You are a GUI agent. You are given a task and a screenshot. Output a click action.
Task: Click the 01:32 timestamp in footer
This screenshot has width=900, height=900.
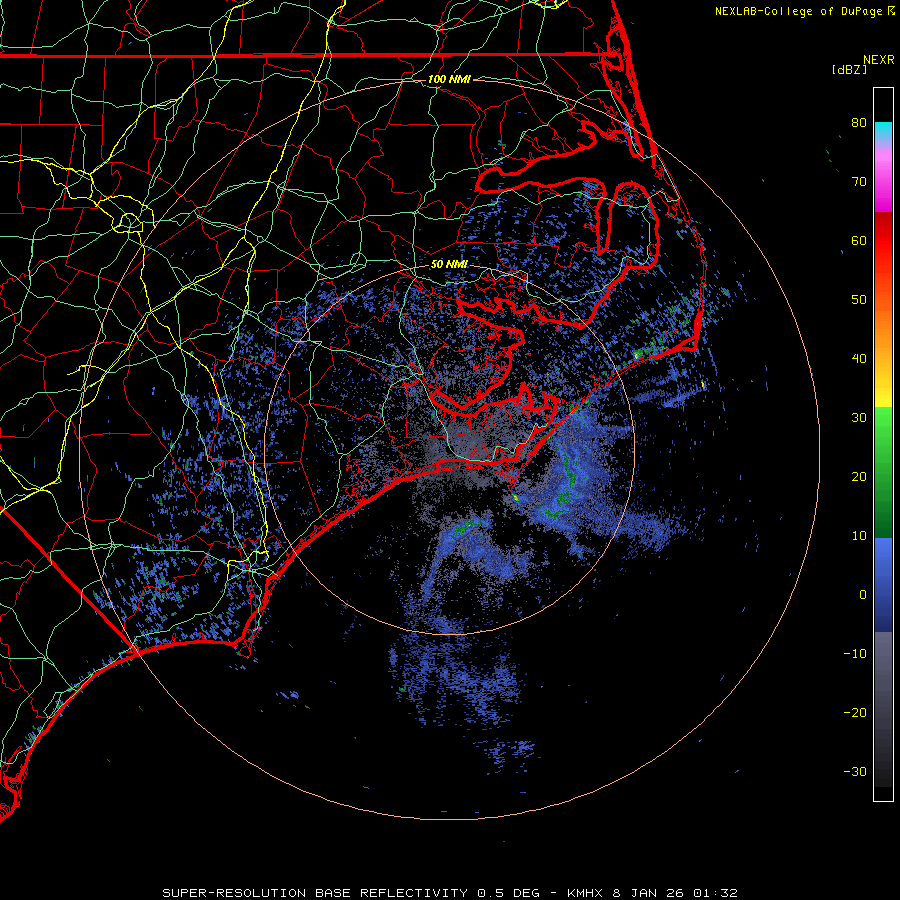(x=715, y=893)
